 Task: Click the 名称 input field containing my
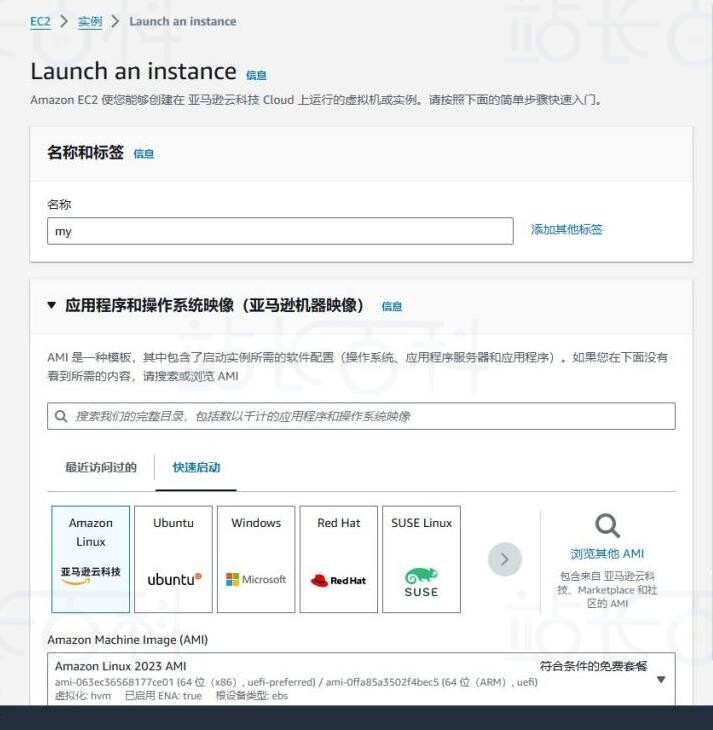pos(280,231)
